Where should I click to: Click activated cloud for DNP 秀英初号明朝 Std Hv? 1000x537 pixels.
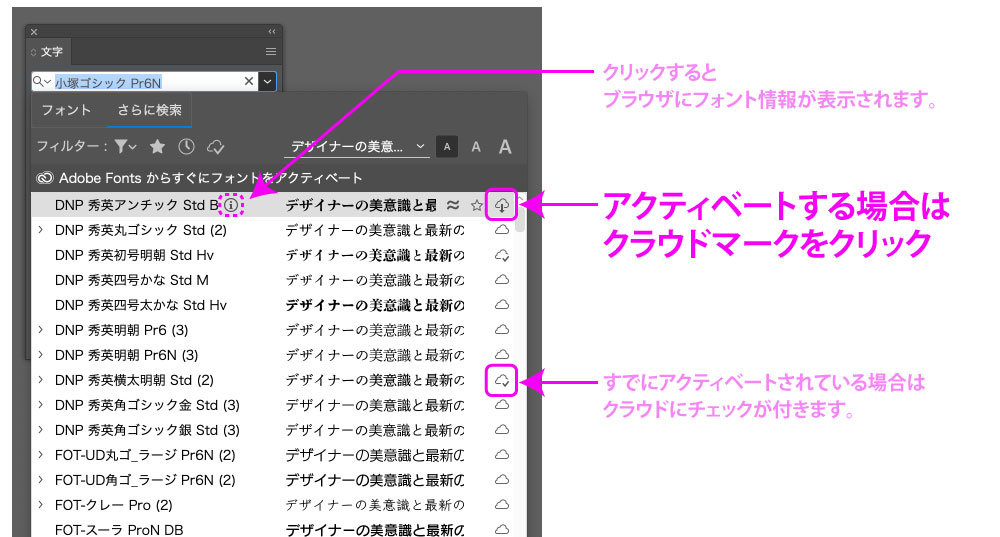point(502,255)
